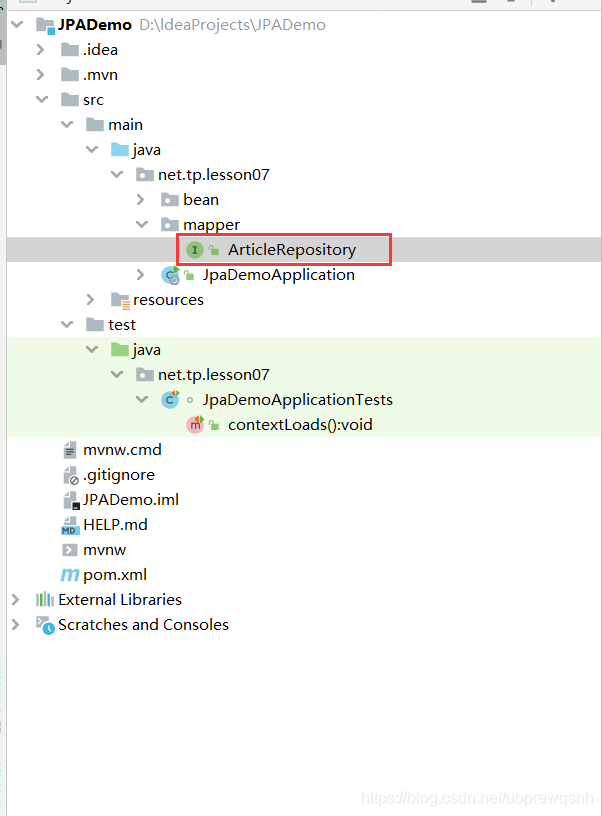Select the JPADemo.iml file
602x816 pixels.
pos(131,500)
